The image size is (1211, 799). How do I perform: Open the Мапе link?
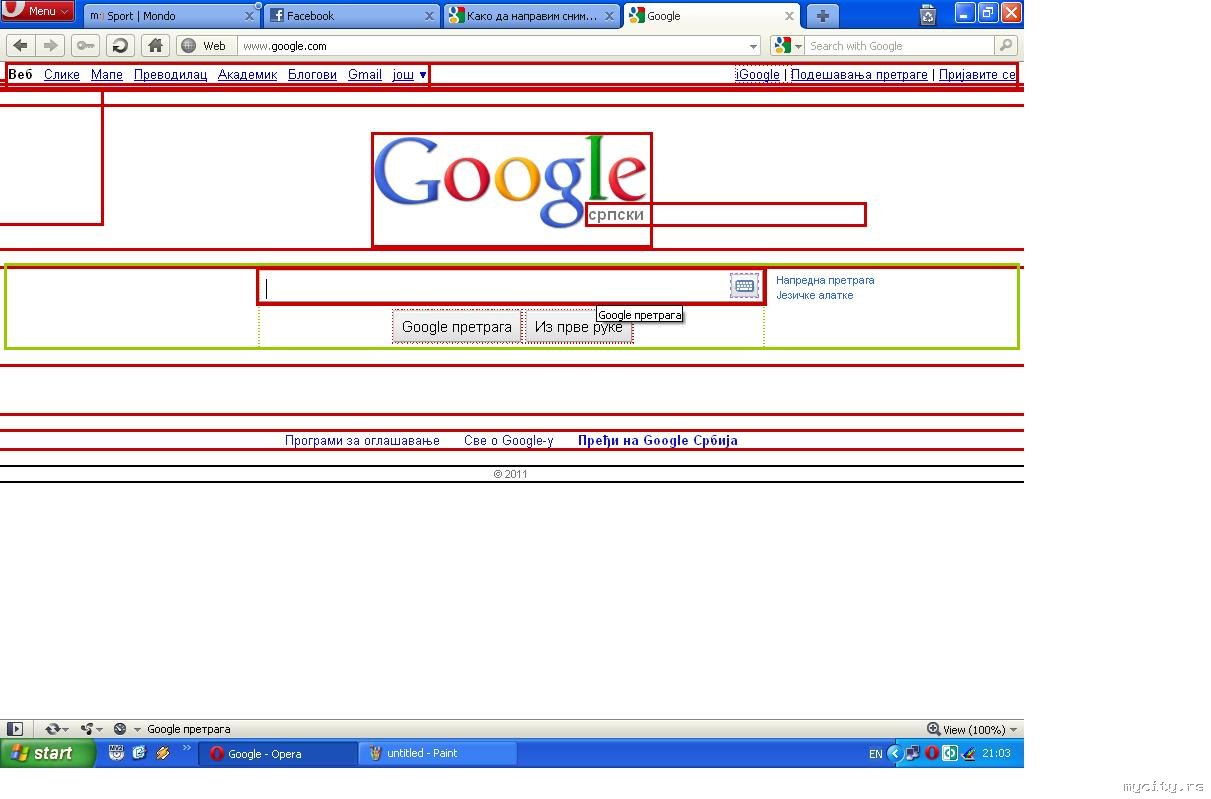coord(107,75)
